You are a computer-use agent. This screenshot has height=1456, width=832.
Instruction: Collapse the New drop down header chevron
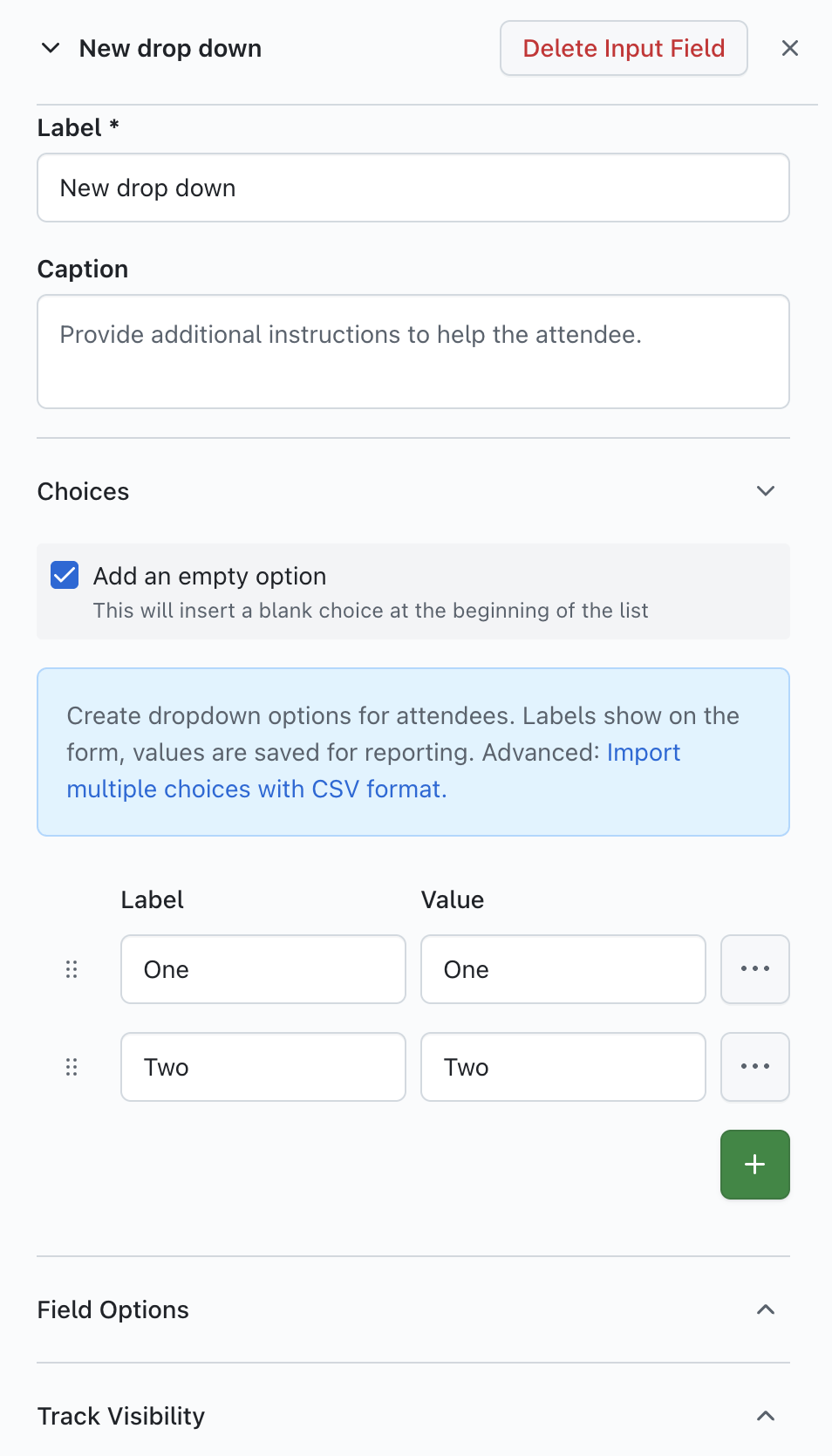pos(51,48)
